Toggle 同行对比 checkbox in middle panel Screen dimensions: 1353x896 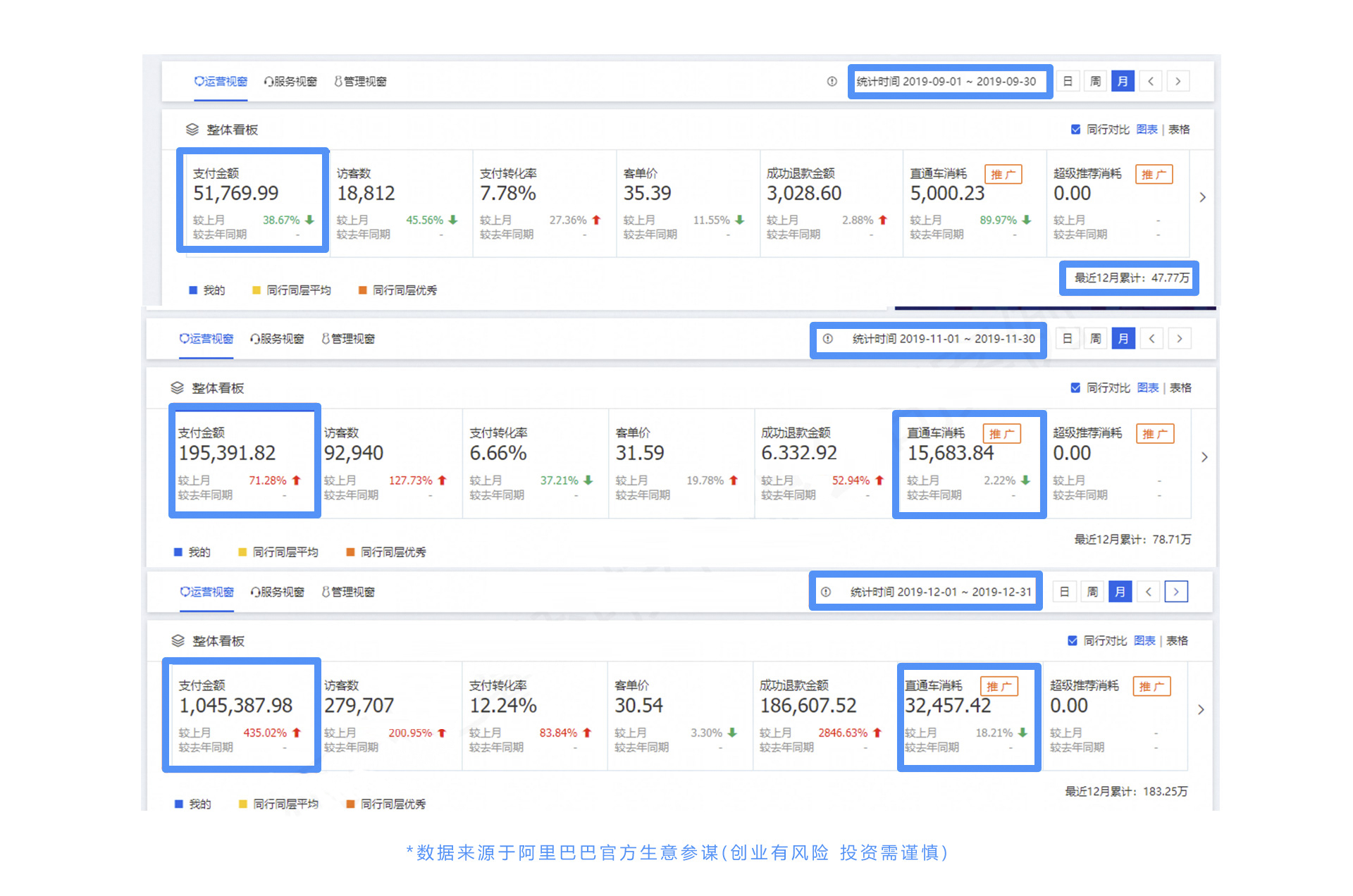(x=1075, y=388)
